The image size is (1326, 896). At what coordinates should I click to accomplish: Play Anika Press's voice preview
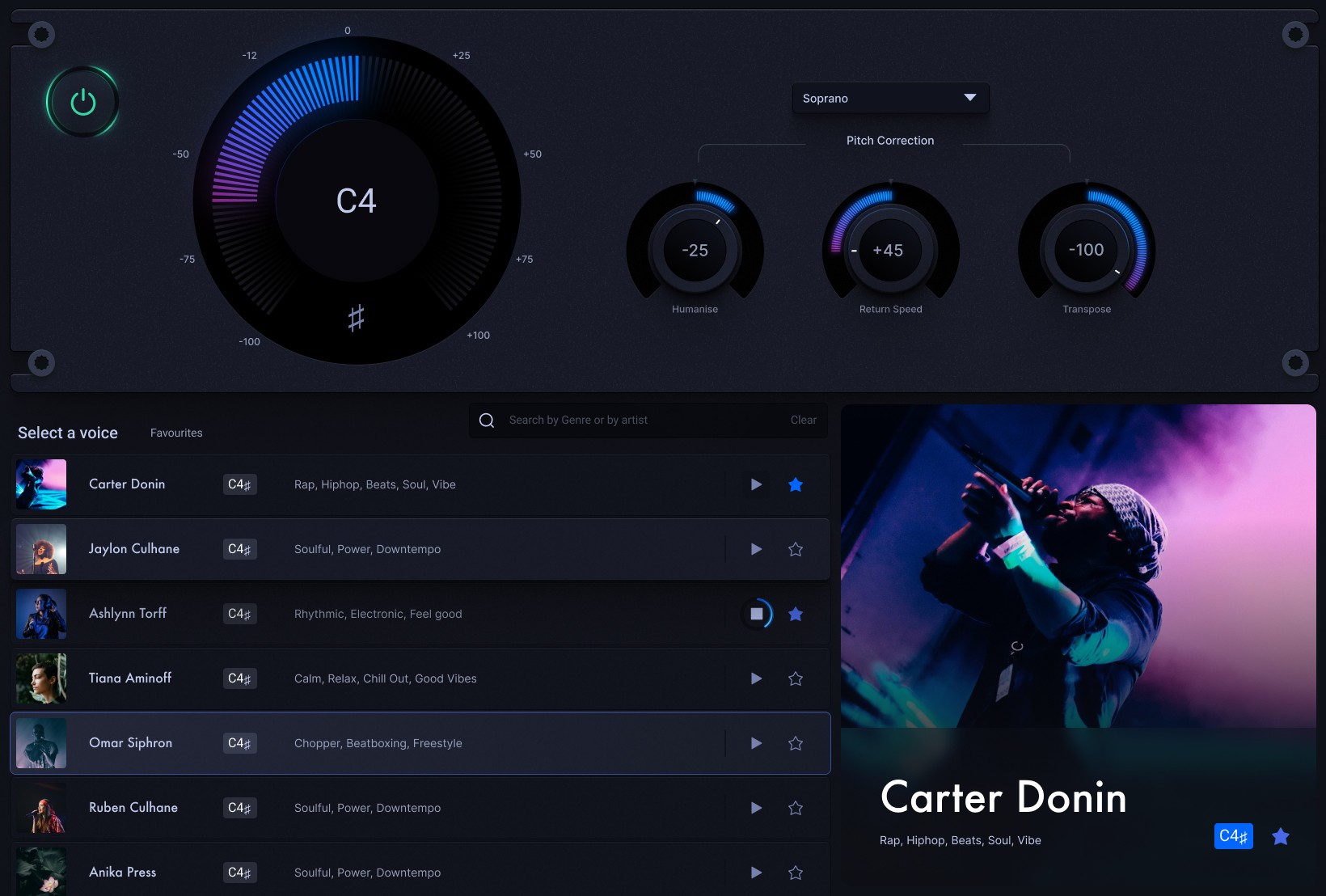pyautogui.click(x=755, y=873)
